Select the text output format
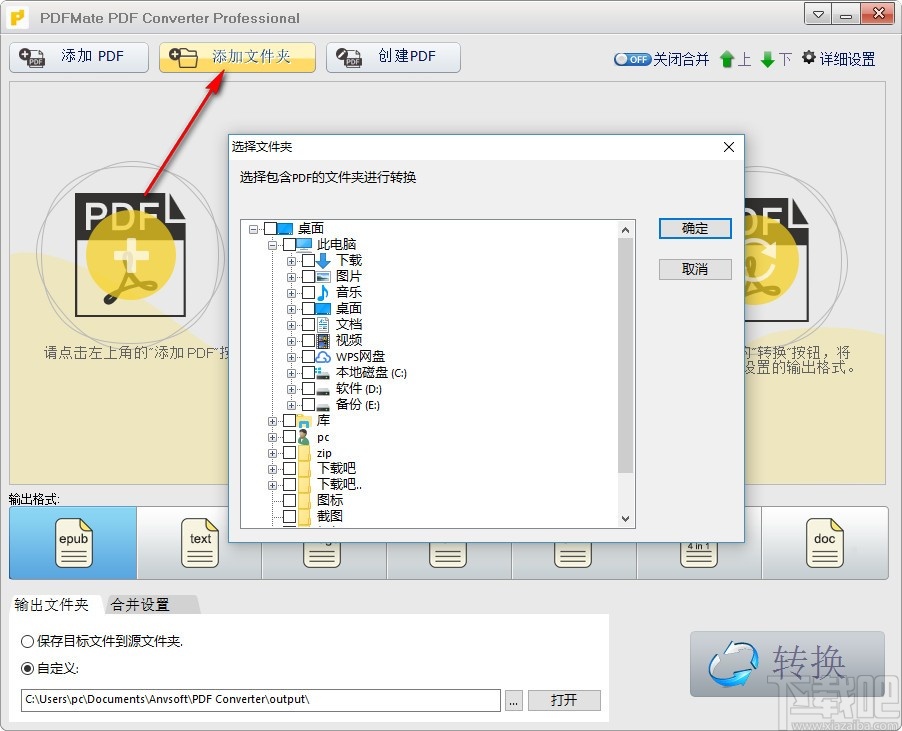Screen dimensions: 902x731 pyautogui.click(x=200, y=542)
